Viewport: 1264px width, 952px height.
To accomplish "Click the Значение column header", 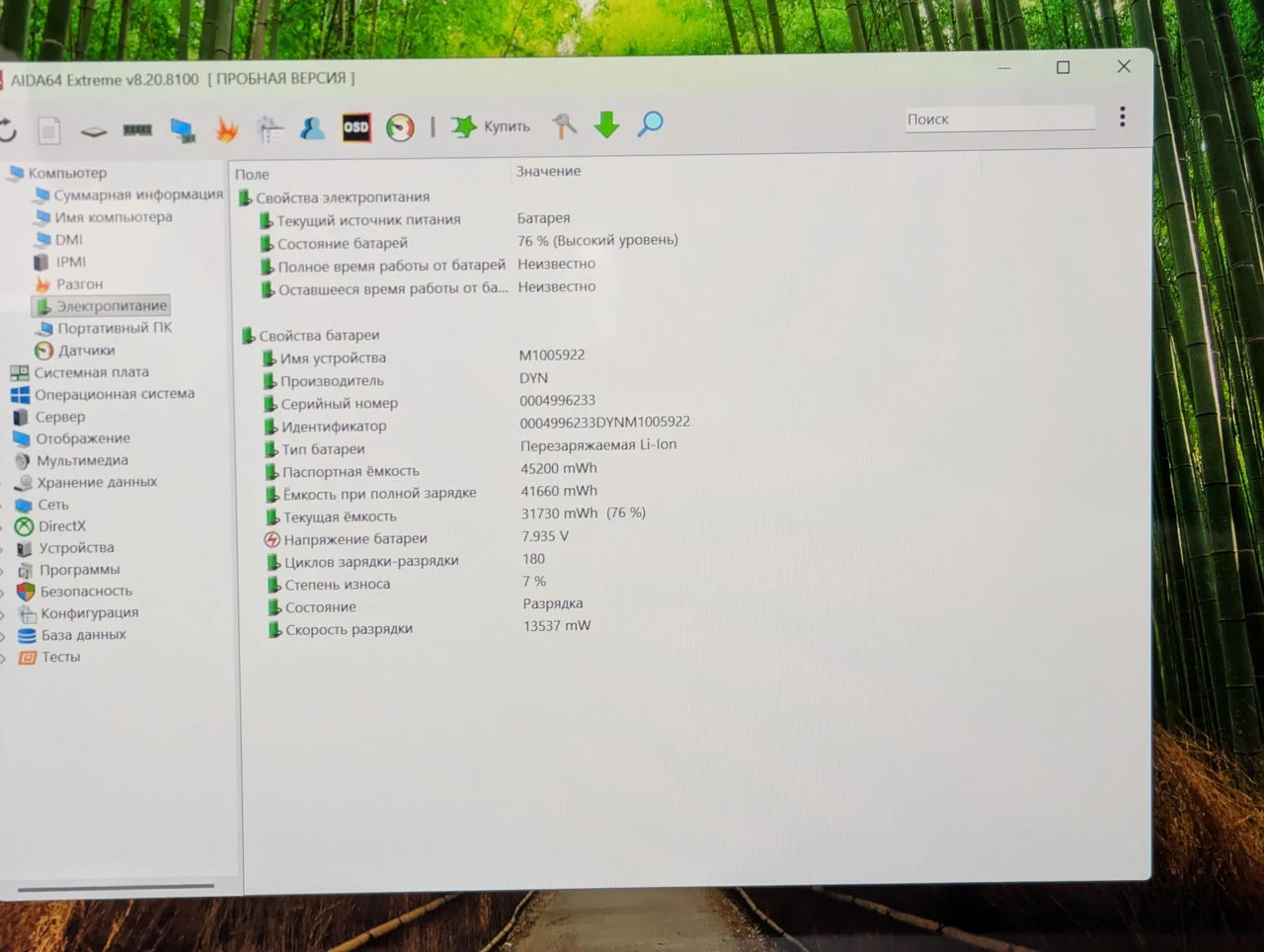I will (x=548, y=171).
